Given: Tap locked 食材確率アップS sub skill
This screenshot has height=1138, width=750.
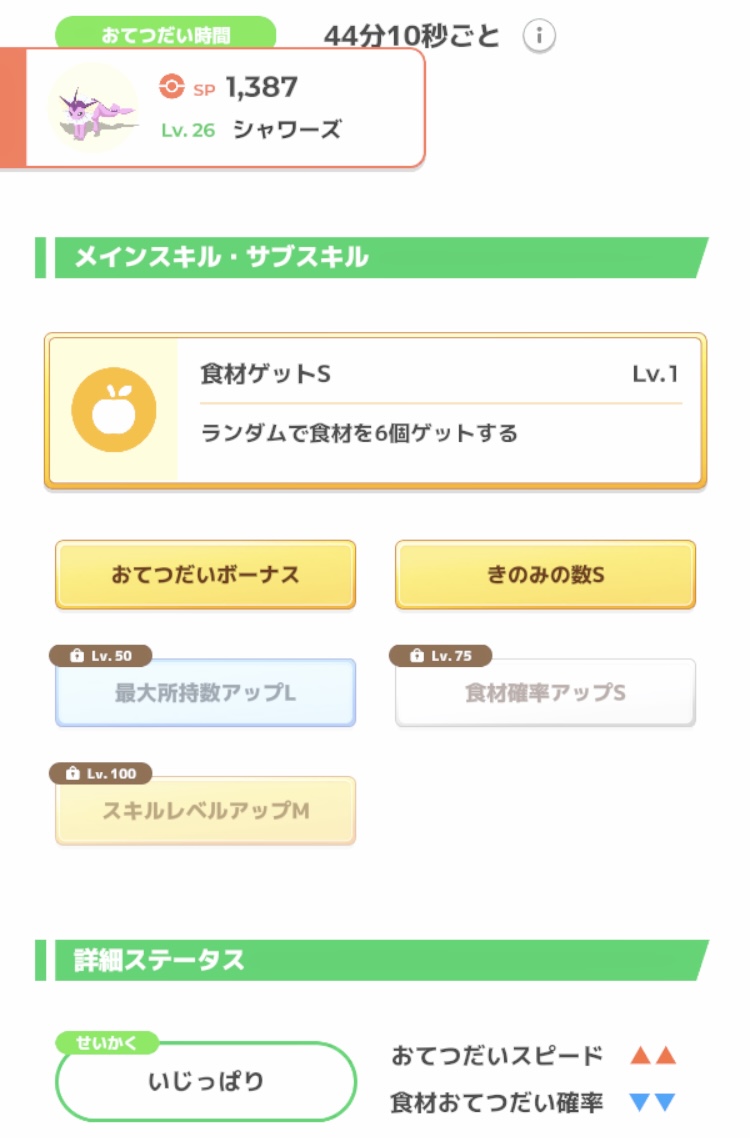Looking at the screenshot, I should [545, 692].
